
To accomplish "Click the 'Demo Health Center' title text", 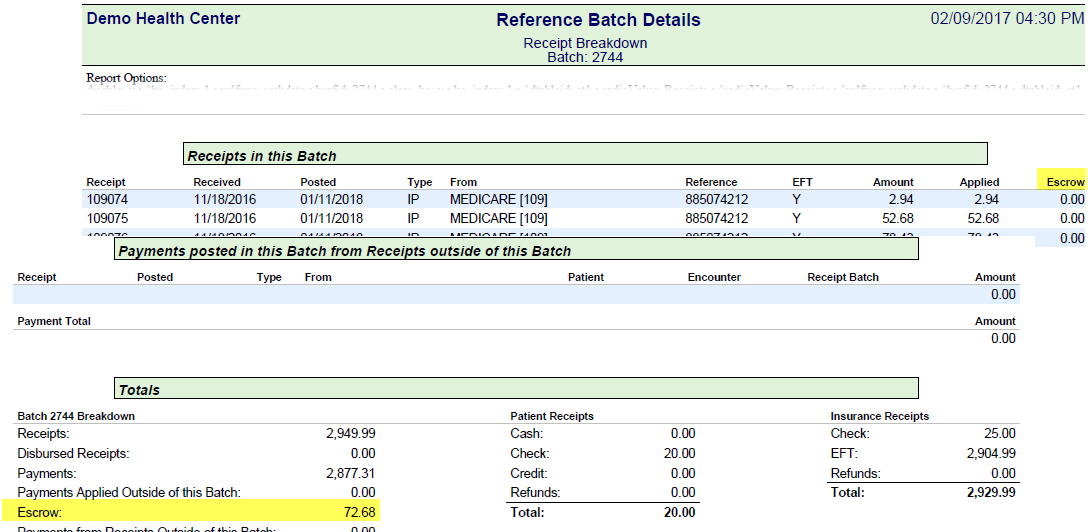I will pyautogui.click(x=163, y=19).
